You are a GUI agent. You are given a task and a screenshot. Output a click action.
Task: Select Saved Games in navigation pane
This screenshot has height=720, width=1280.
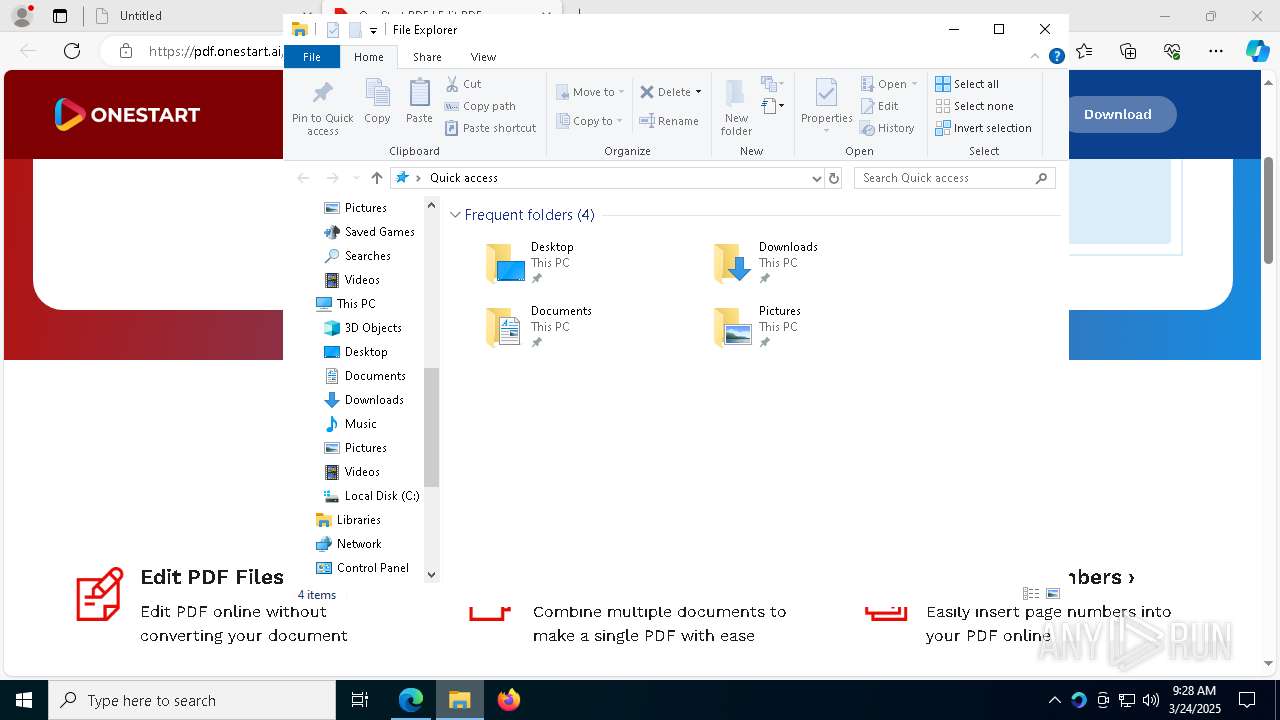379,232
